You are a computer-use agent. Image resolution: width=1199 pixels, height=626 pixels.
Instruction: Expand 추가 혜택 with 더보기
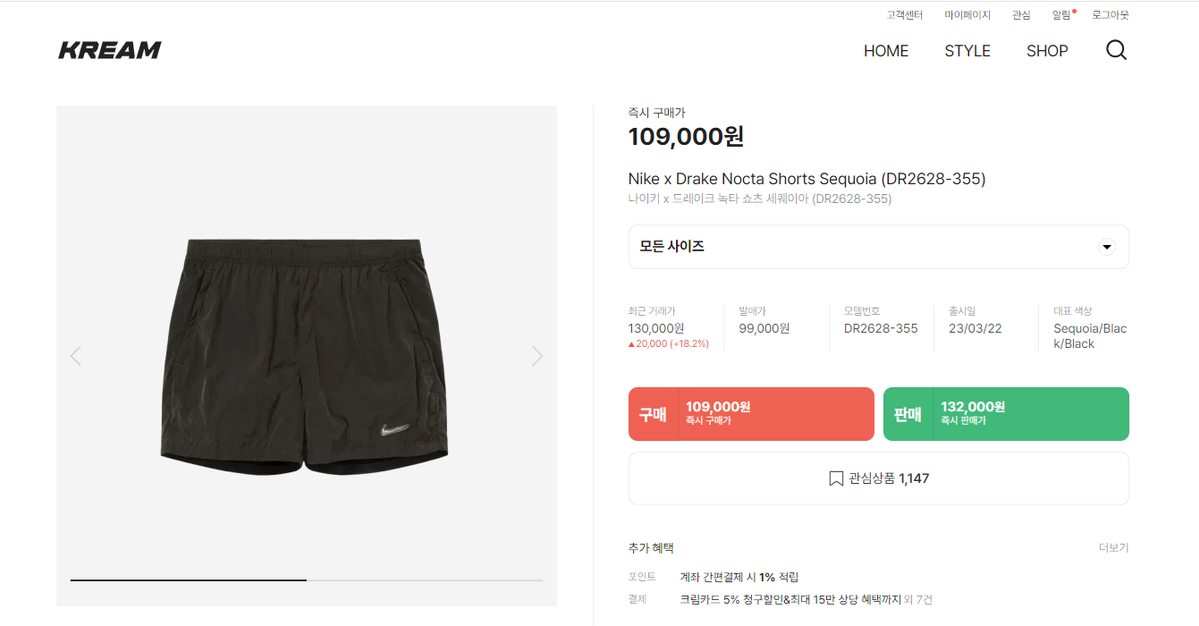click(x=1113, y=547)
